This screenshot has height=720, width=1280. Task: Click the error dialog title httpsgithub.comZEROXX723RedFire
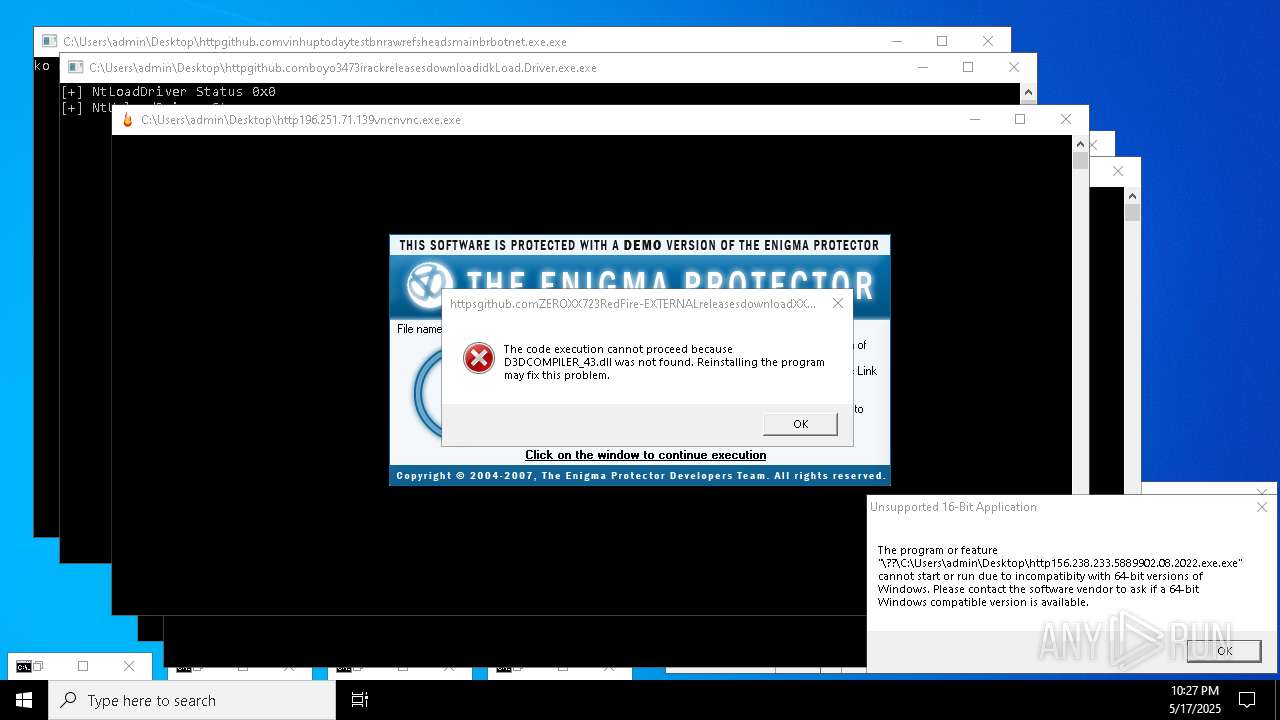(x=633, y=303)
